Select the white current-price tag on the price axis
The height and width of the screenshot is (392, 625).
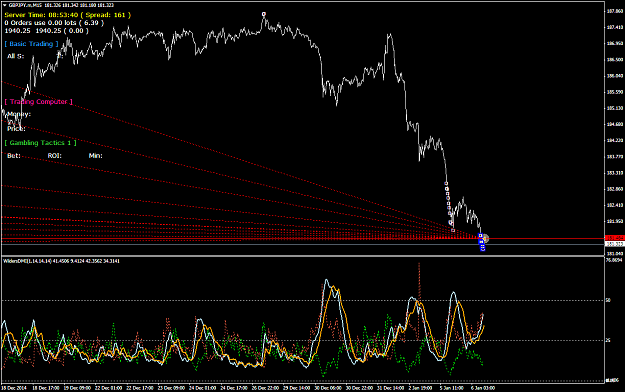click(x=615, y=243)
